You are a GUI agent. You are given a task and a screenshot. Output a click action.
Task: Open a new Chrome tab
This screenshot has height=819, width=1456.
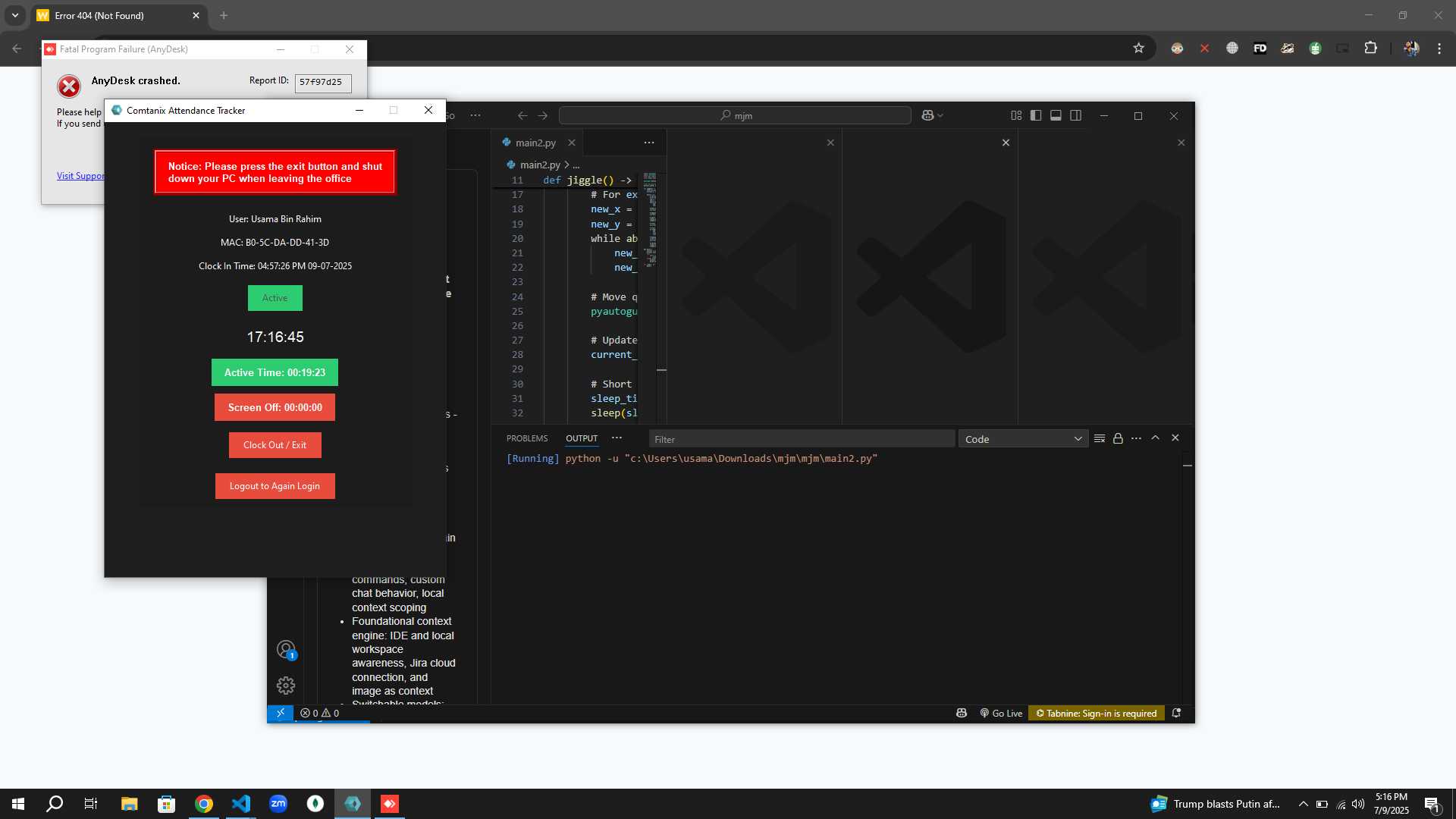[x=224, y=15]
